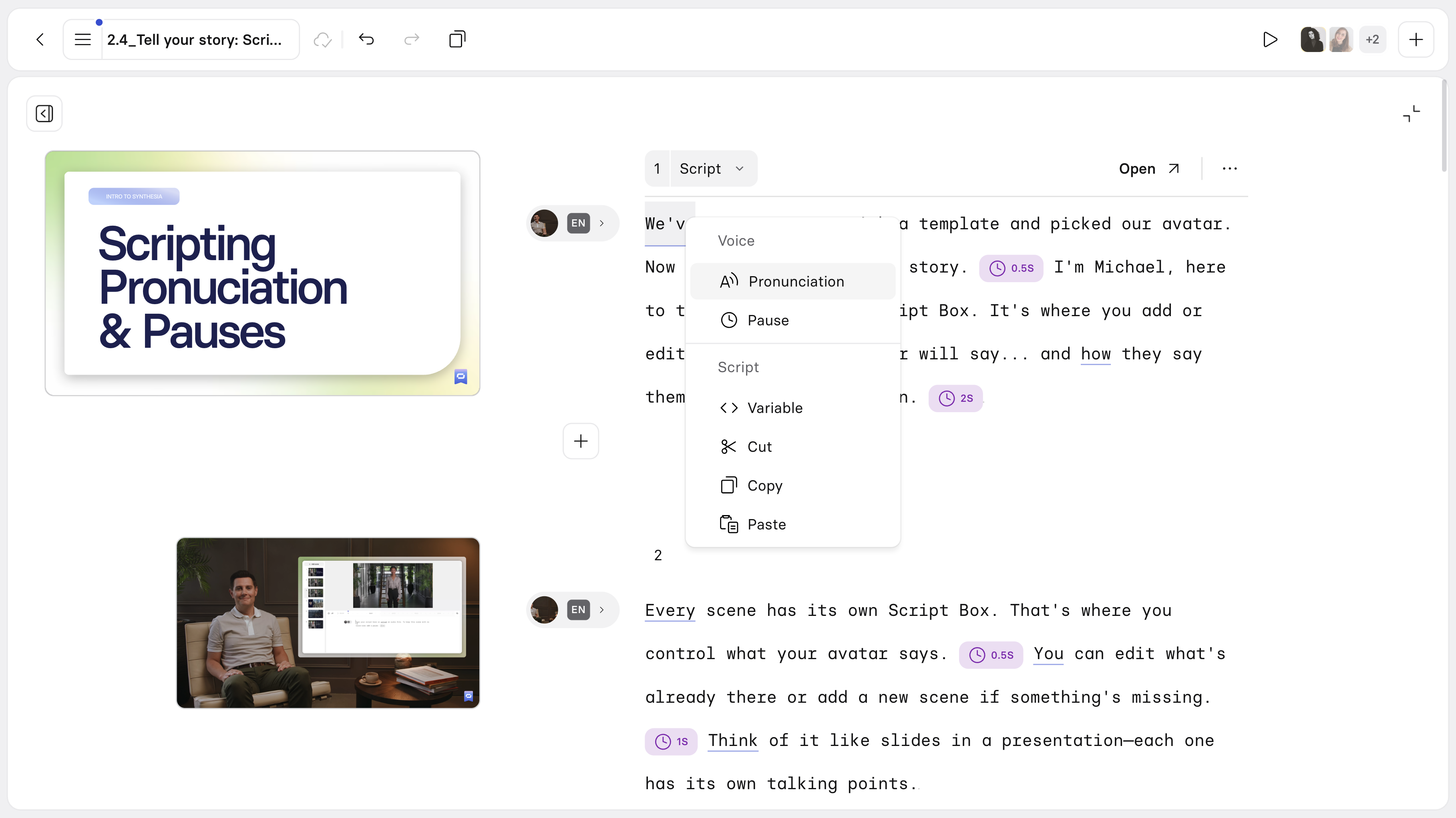Click the duplicate pages icon in toolbar
This screenshot has height=818, width=1456.
[x=457, y=40]
